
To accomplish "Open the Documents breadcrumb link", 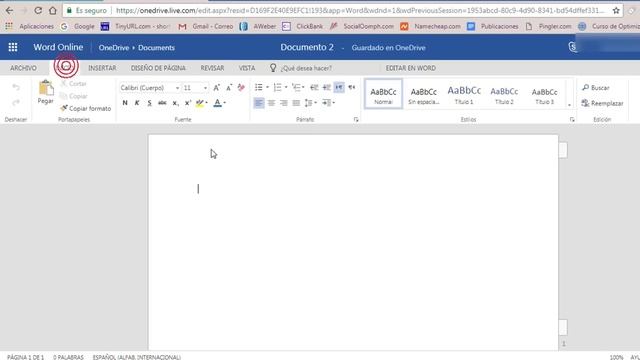I will tap(156, 48).
